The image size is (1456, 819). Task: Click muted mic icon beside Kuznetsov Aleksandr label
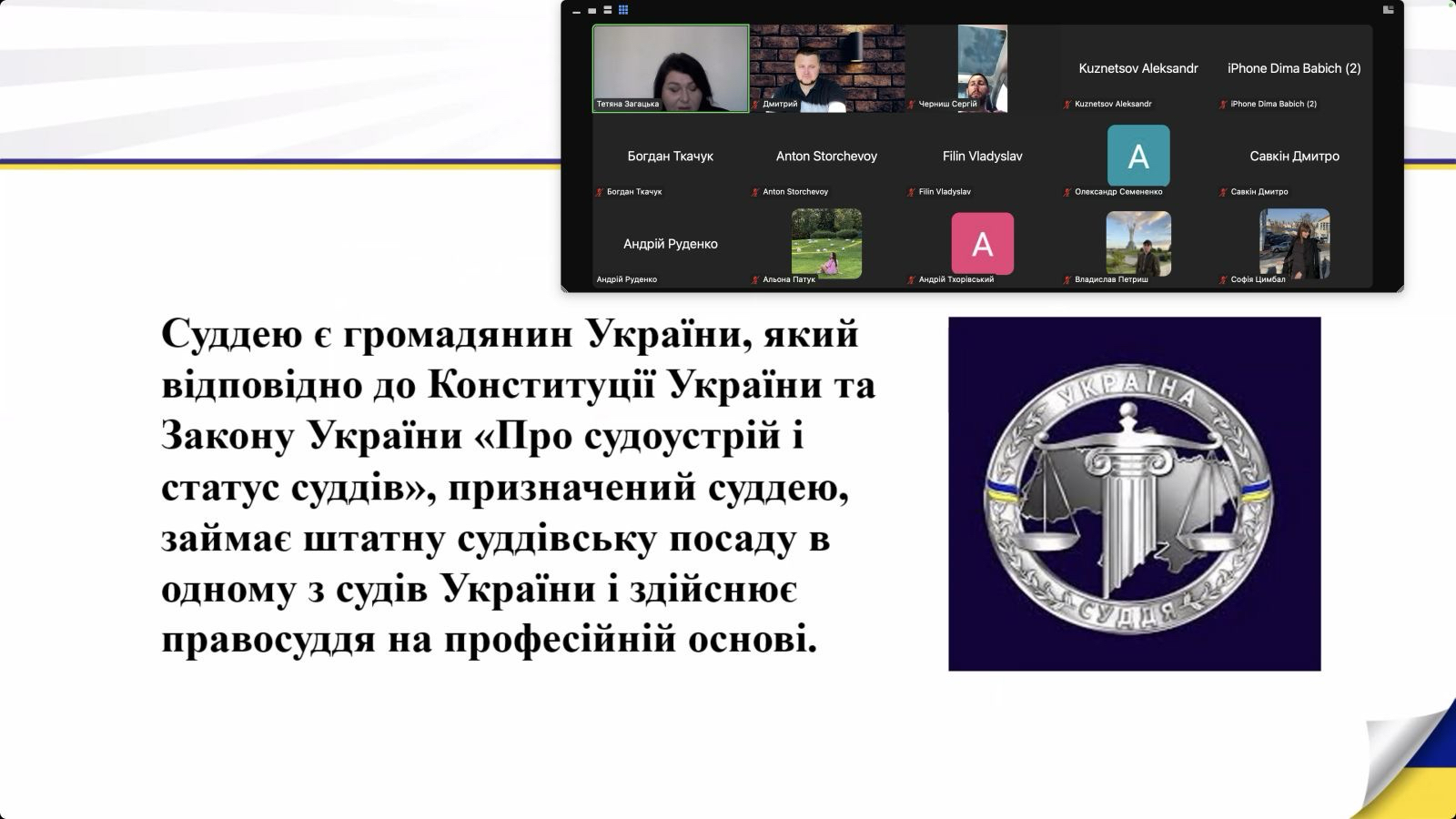coord(1067,105)
